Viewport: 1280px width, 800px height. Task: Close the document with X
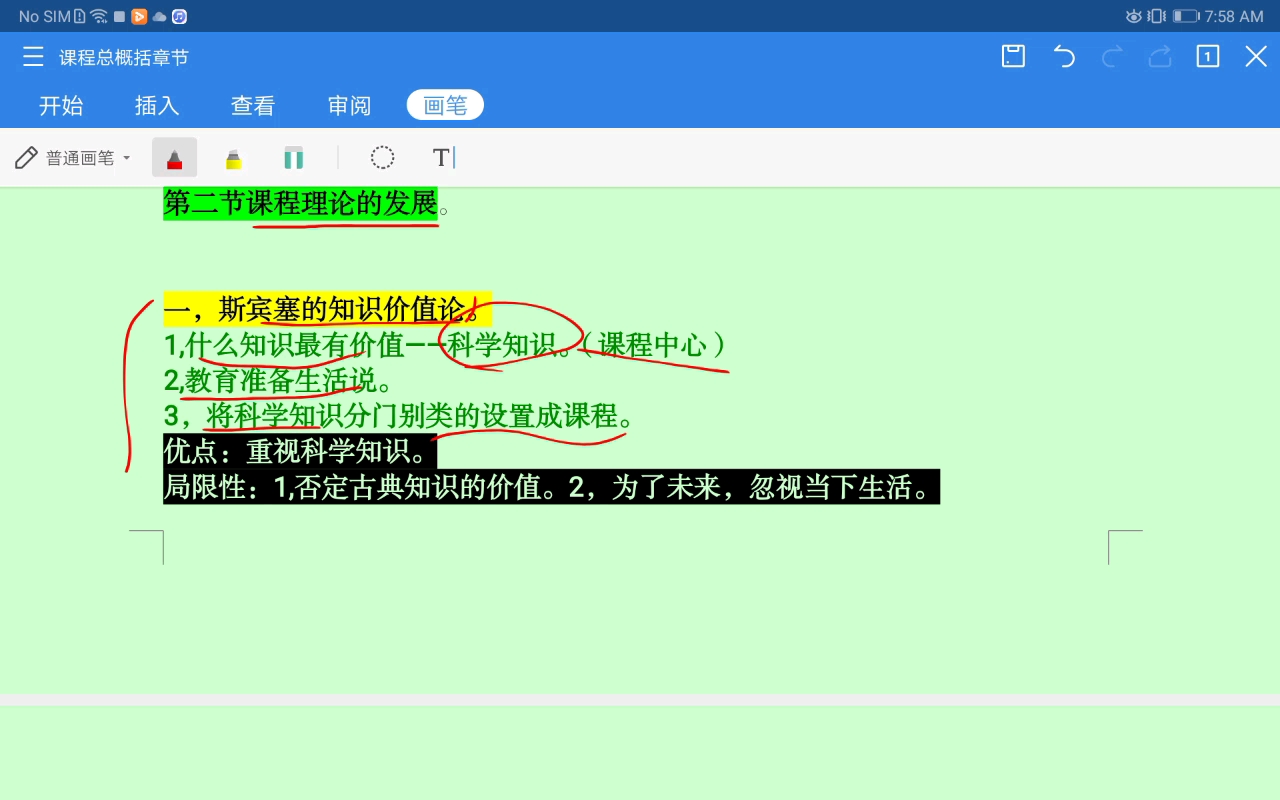(1256, 57)
